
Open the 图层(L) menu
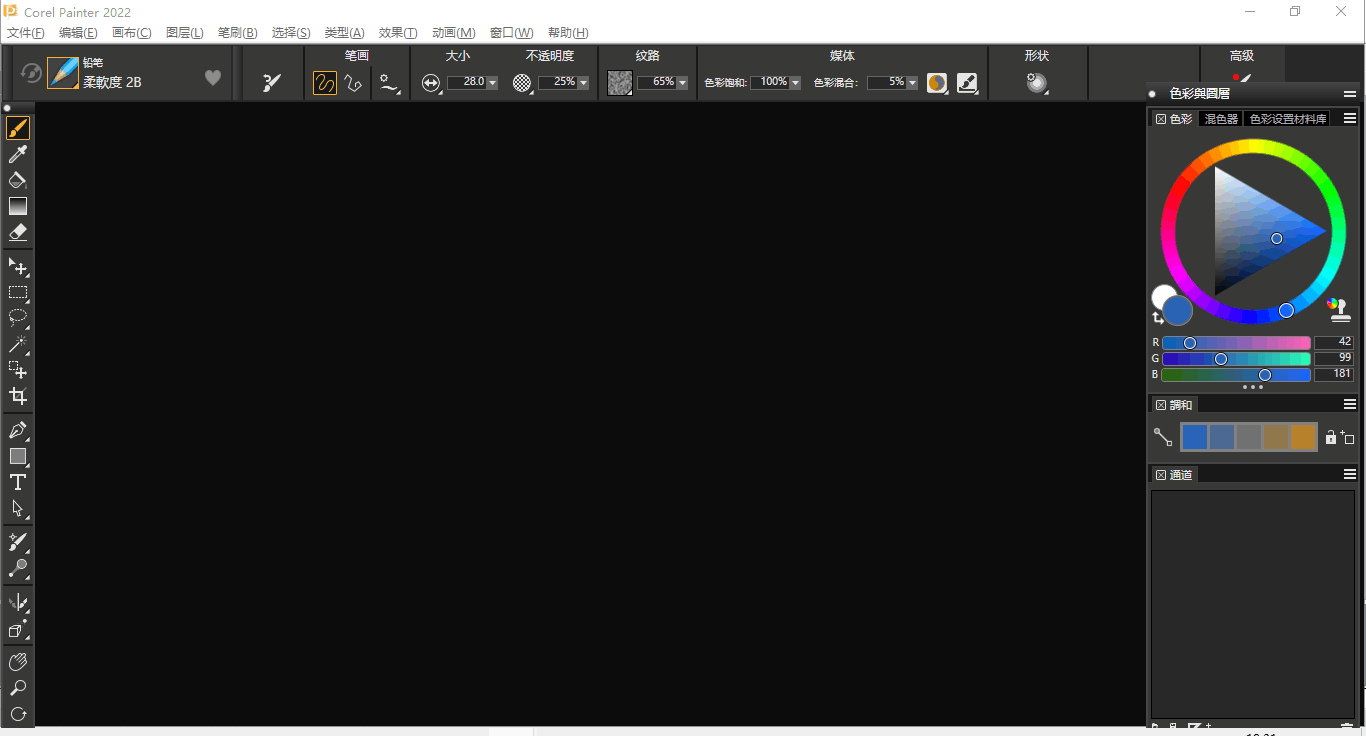click(x=185, y=33)
